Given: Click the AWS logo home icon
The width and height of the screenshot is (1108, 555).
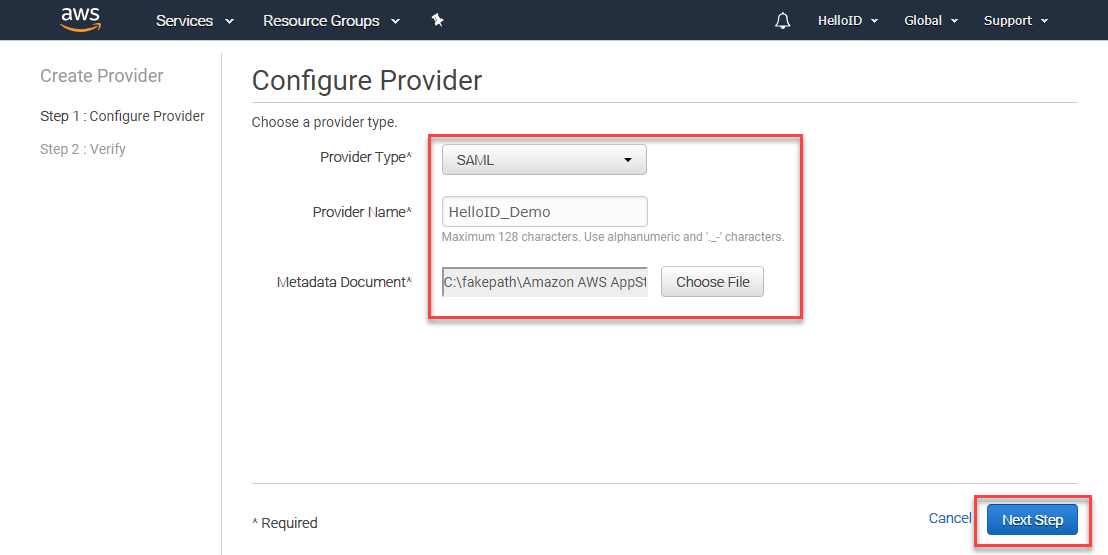Looking at the screenshot, I should pos(81,20).
